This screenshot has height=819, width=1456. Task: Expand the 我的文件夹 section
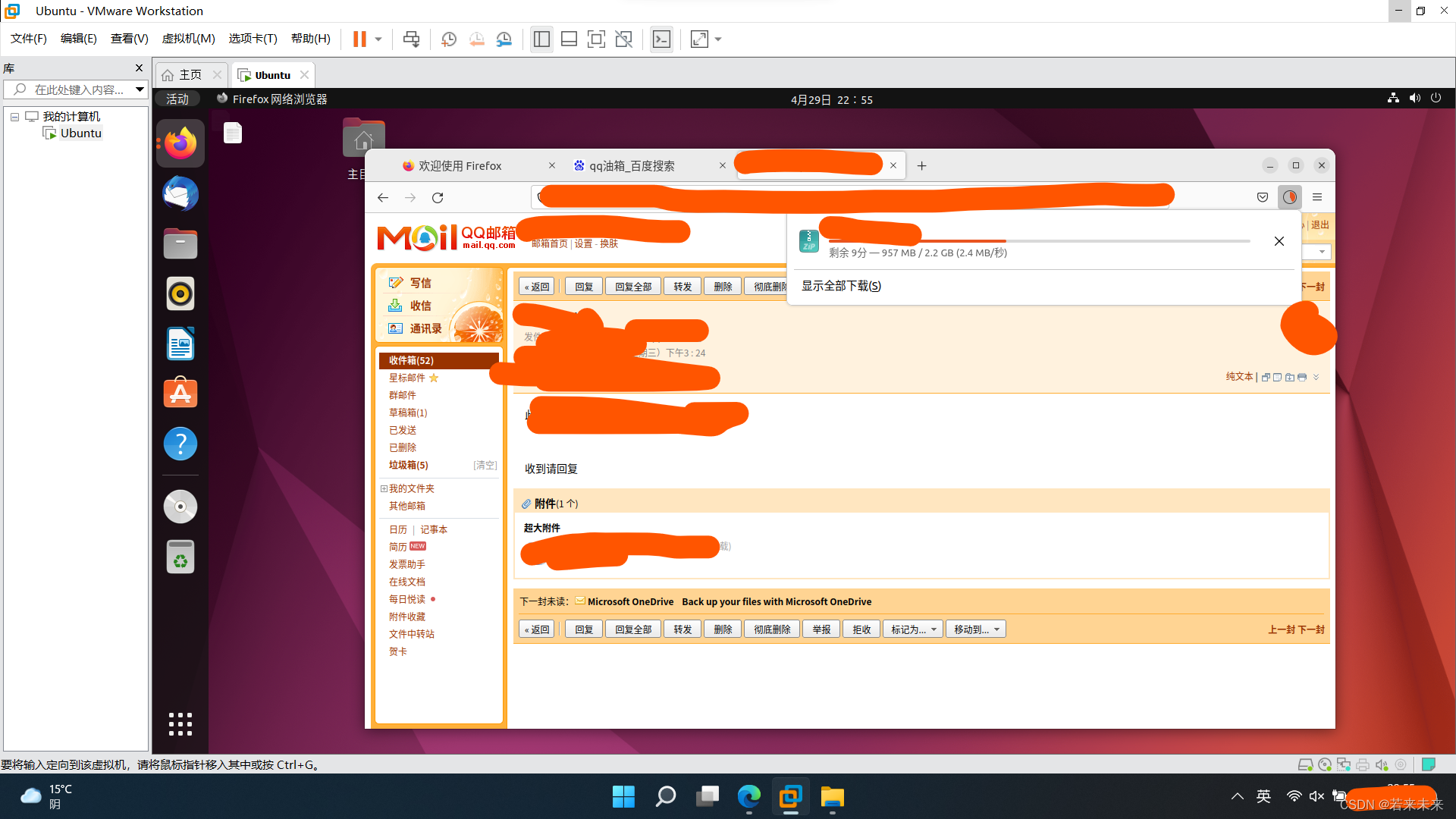[384, 488]
